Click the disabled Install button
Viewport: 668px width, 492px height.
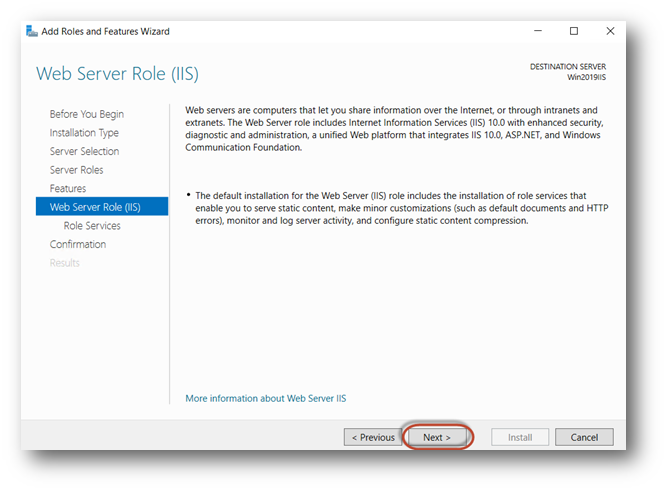click(x=520, y=437)
